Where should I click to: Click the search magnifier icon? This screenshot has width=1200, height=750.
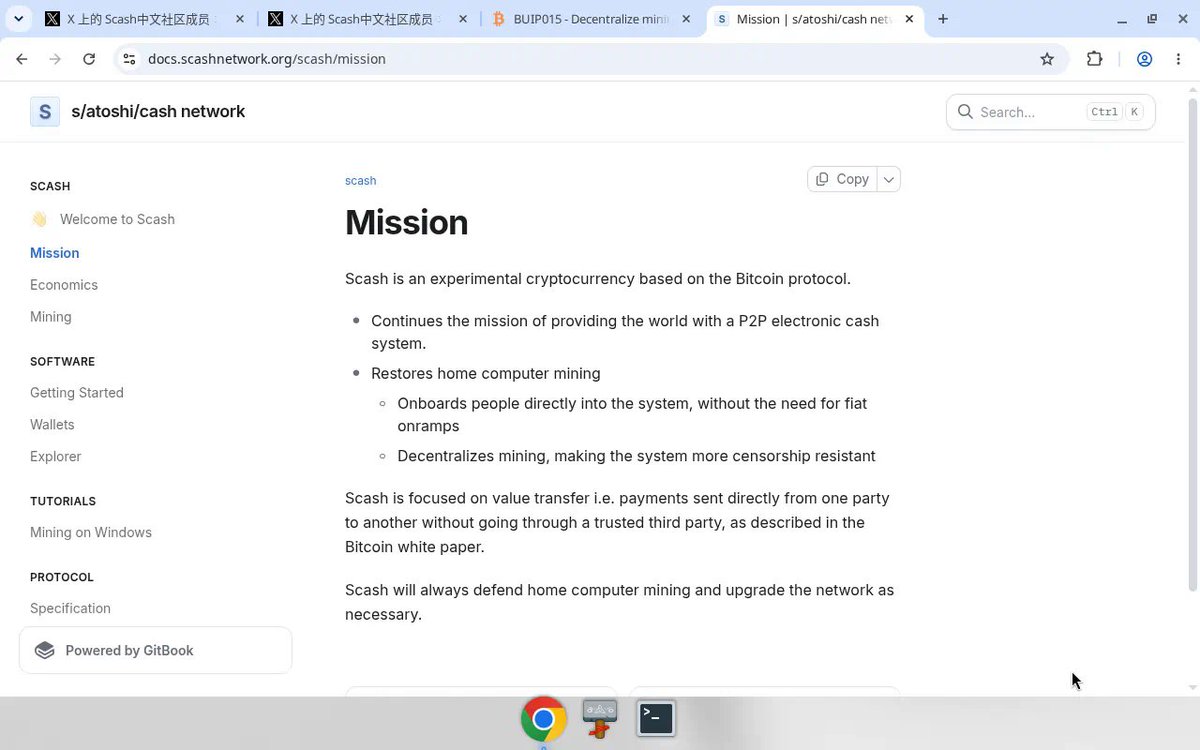[x=965, y=112]
